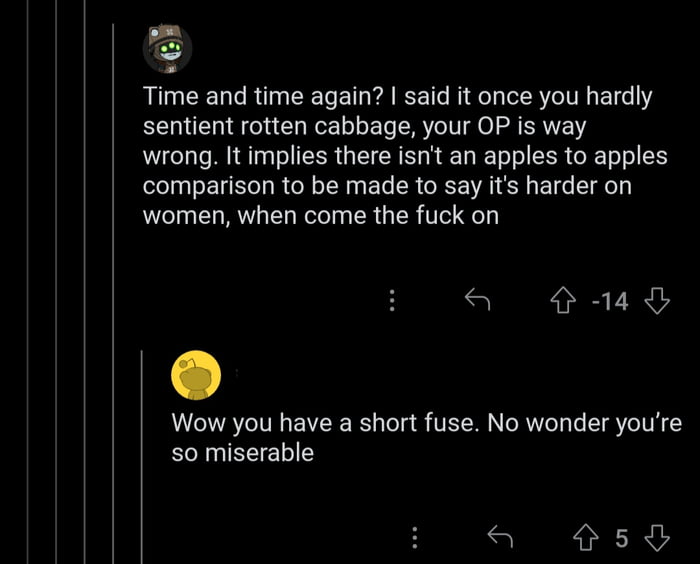Open the yellow Snoo avatar's profile
Screen dimensions: 700x564
click(x=196, y=375)
